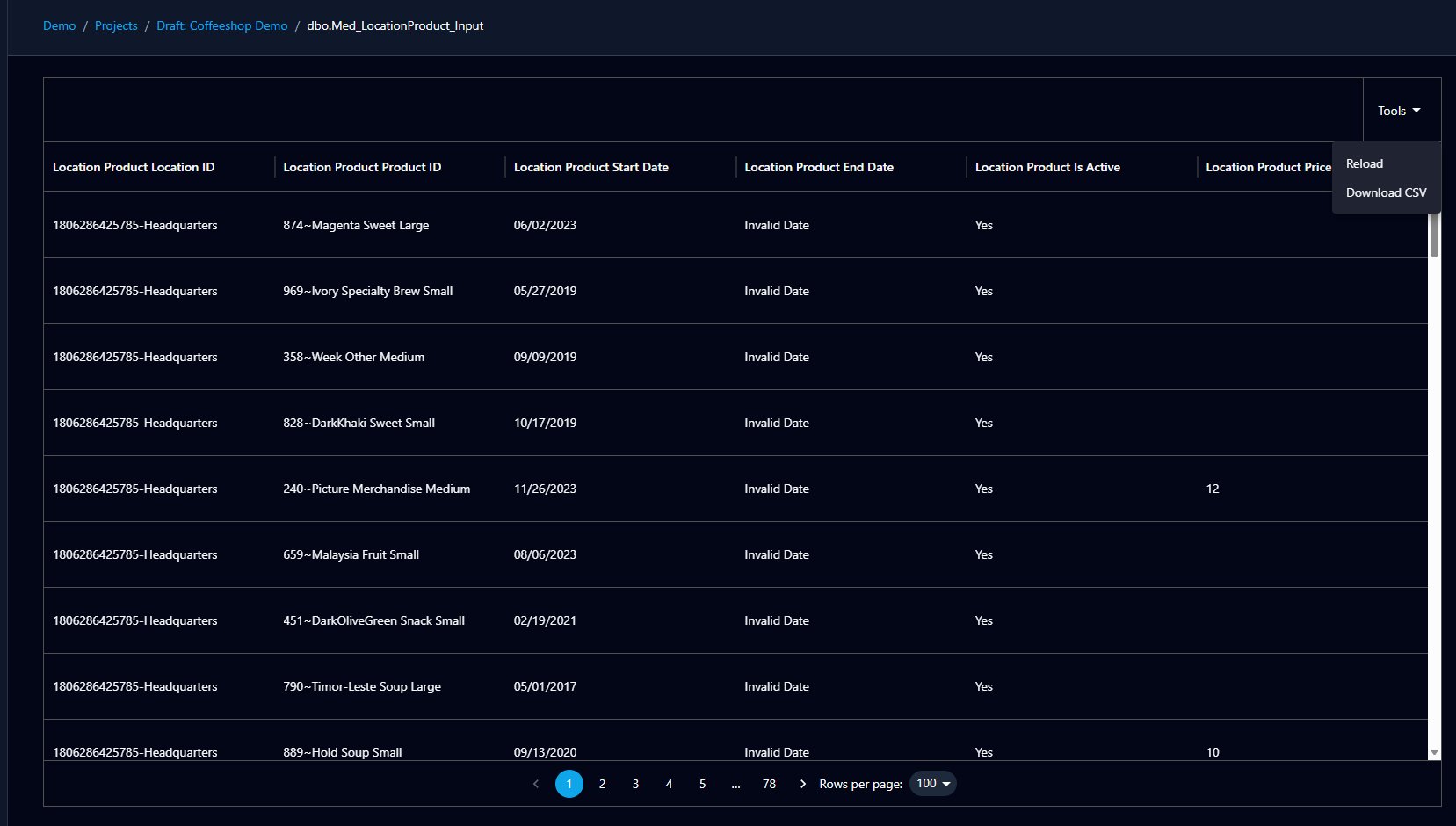This screenshot has width=1456, height=826.
Task: Navigate to Projects breadcrumb link
Action: tap(116, 25)
